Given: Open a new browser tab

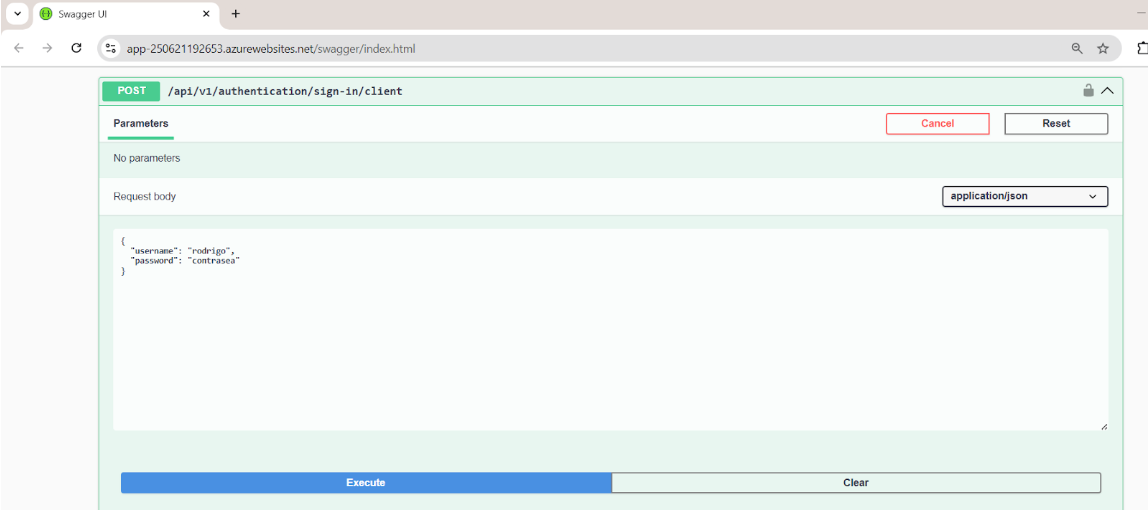Looking at the screenshot, I should coord(235,14).
